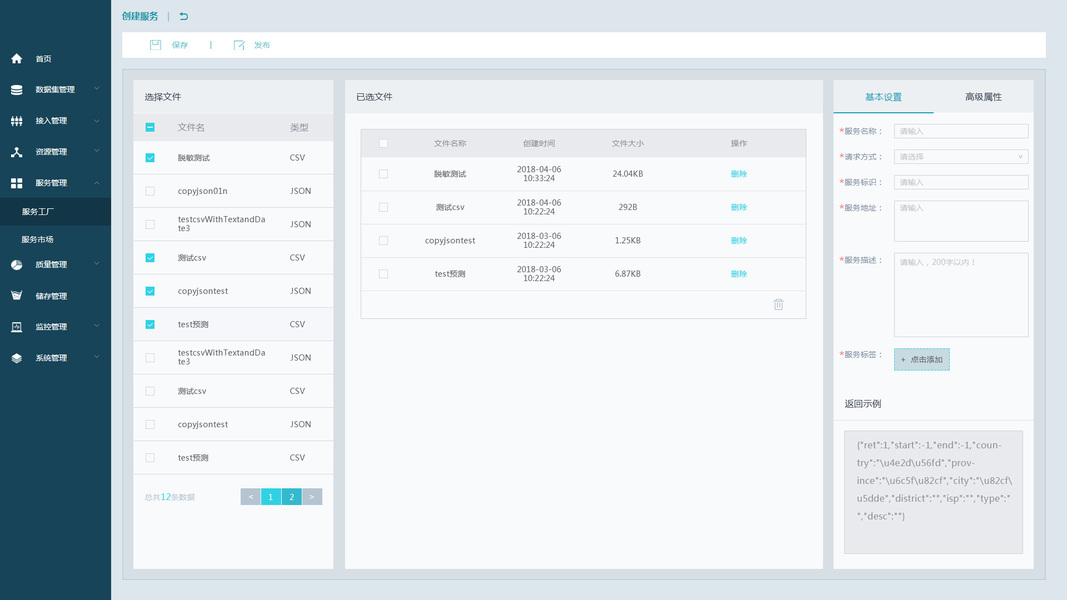Click the 系统管理 layers icon

(x=16, y=358)
